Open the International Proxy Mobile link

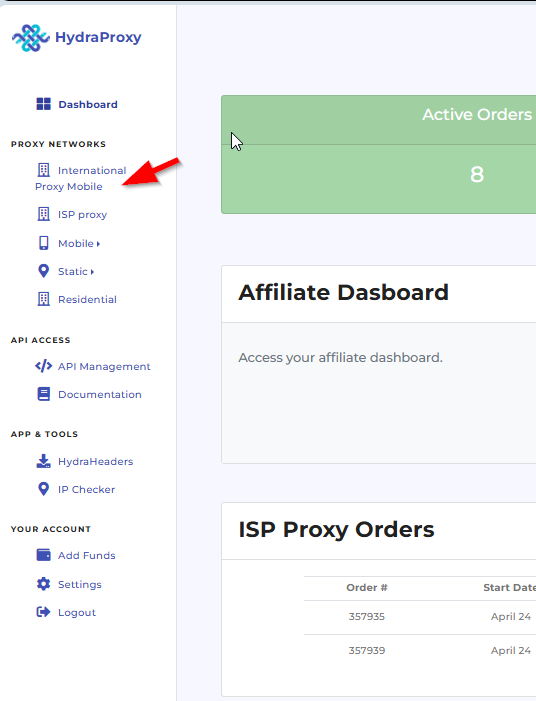pyautogui.click(x=81, y=178)
